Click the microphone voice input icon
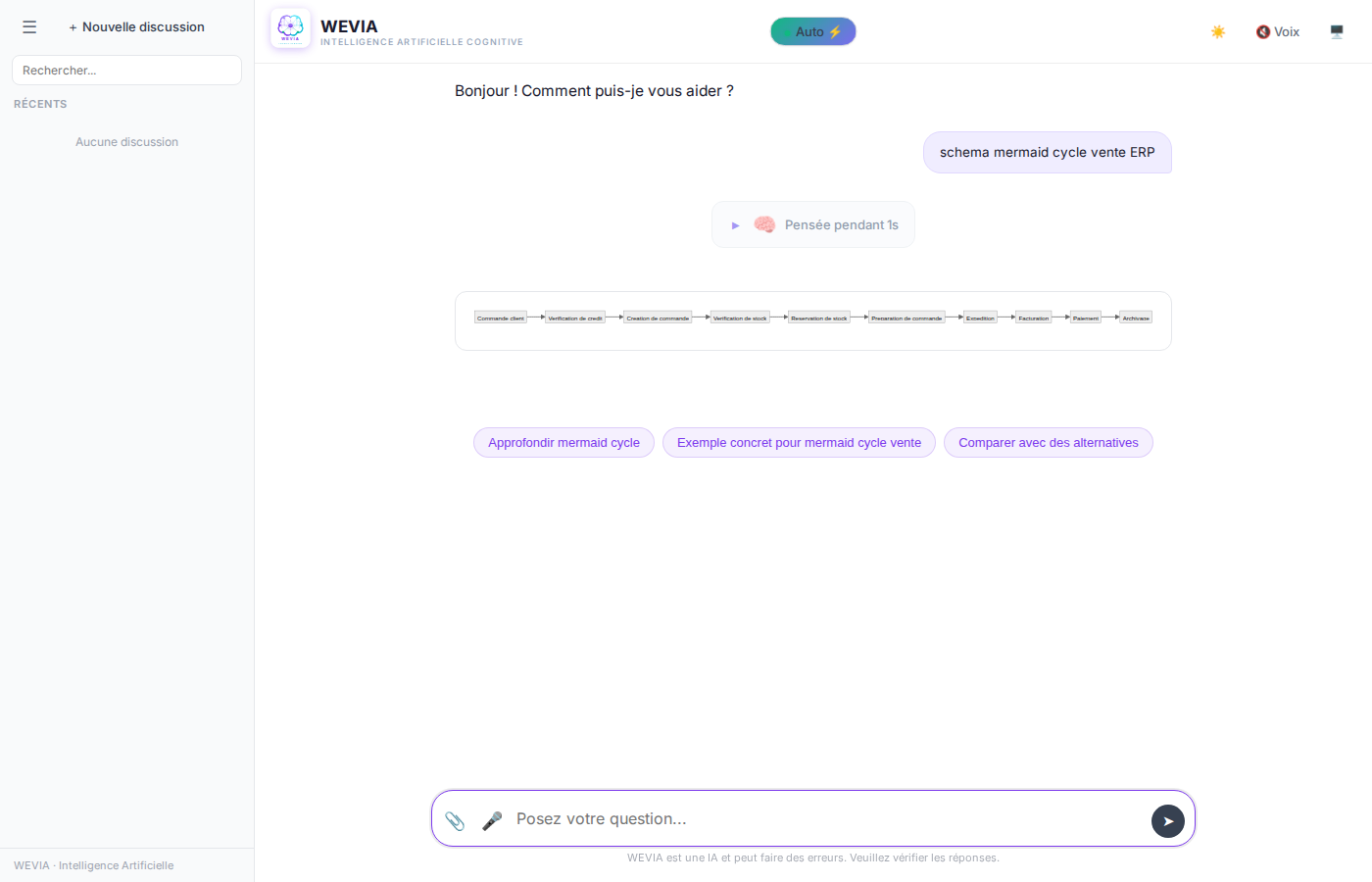 click(492, 820)
